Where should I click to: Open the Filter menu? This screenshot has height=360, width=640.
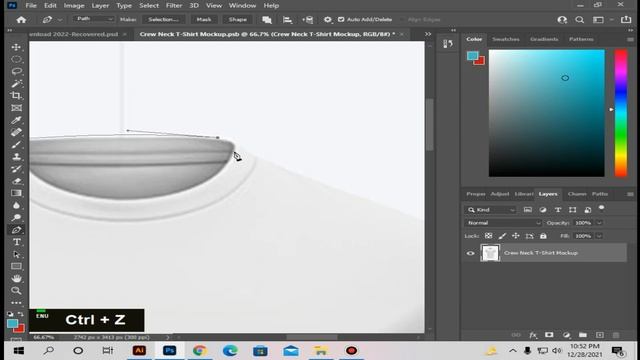174,6
